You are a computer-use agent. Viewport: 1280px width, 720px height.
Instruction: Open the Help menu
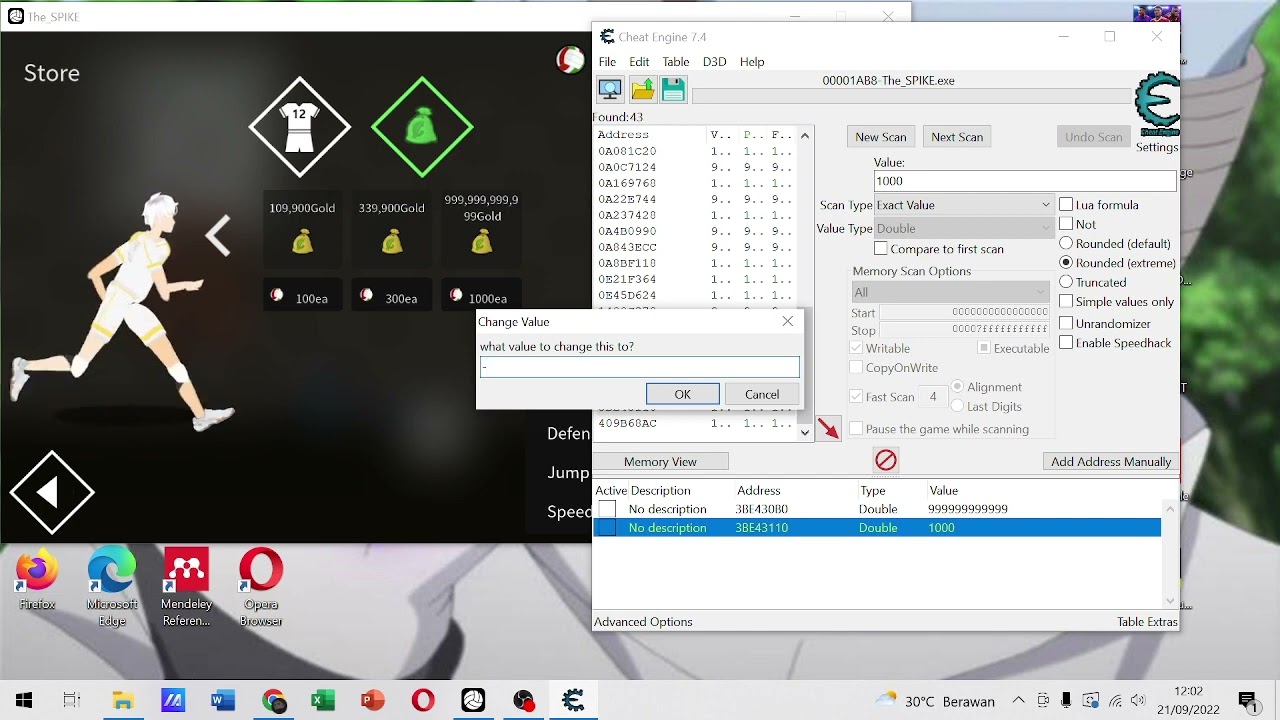[x=752, y=62]
